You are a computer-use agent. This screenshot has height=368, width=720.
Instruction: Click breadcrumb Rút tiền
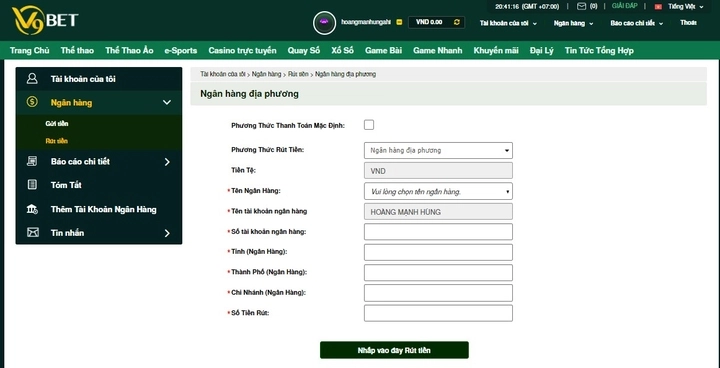(298, 74)
